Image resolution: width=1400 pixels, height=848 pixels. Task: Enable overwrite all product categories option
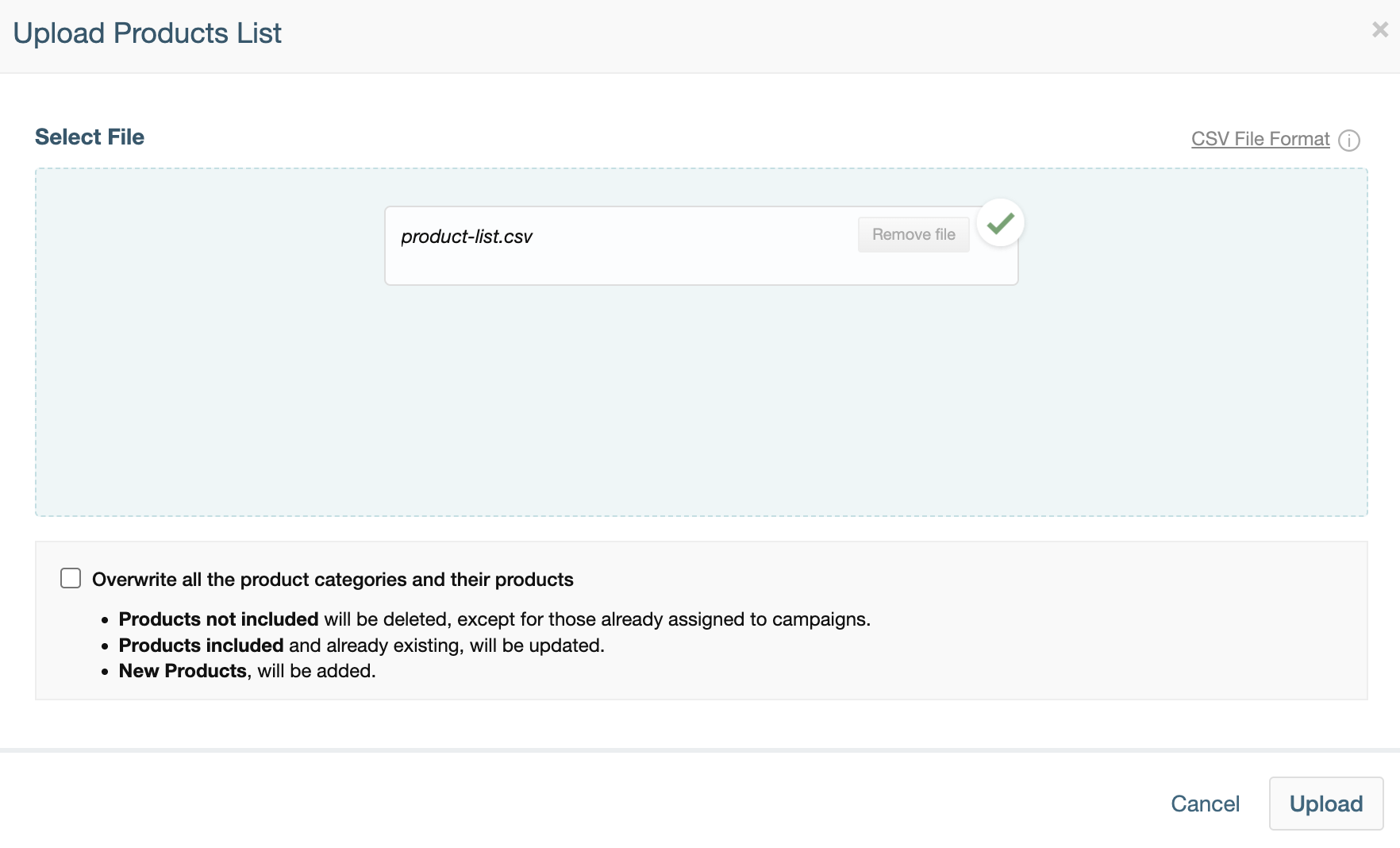pyautogui.click(x=70, y=579)
